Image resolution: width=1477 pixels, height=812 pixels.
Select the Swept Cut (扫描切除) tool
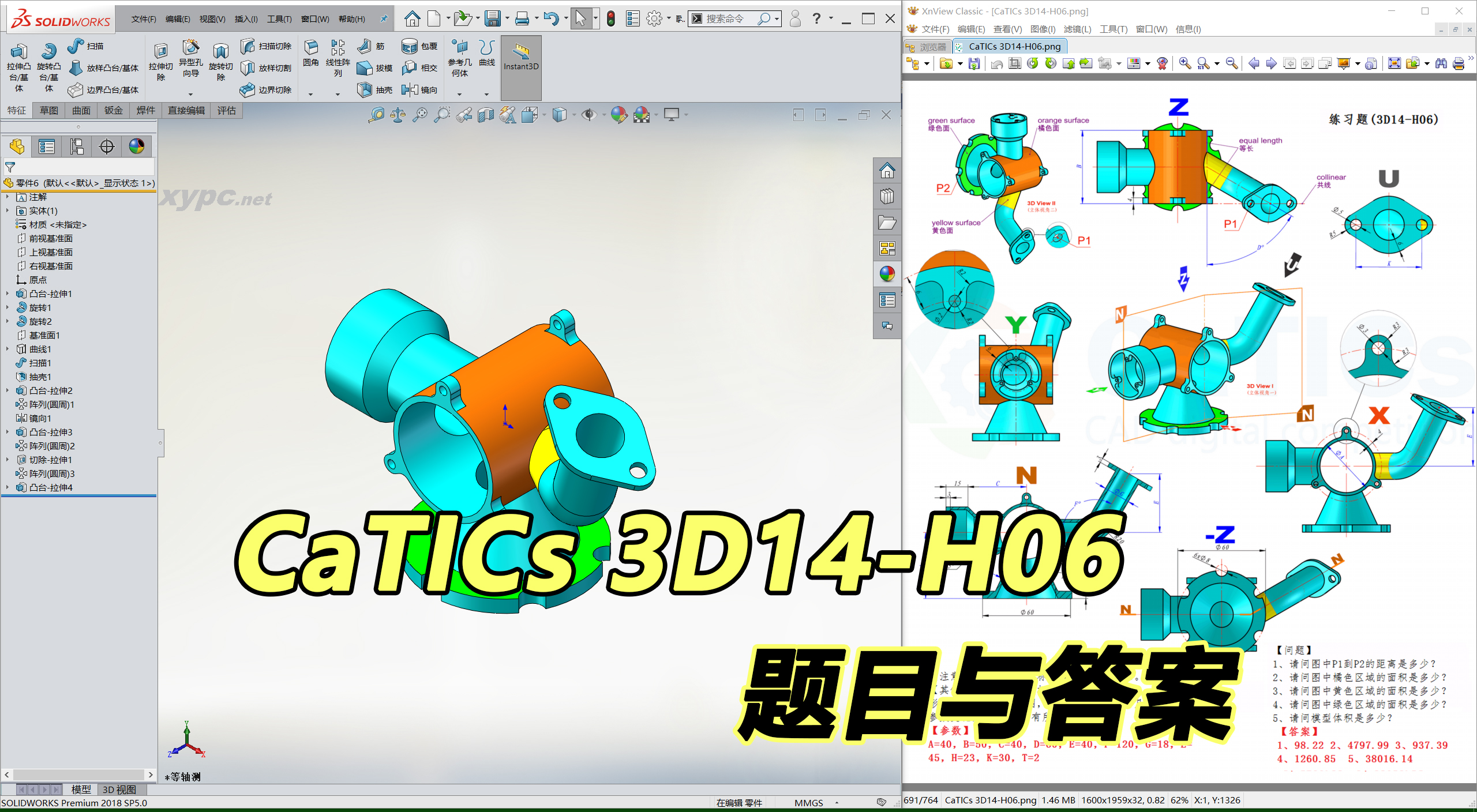(x=267, y=46)
